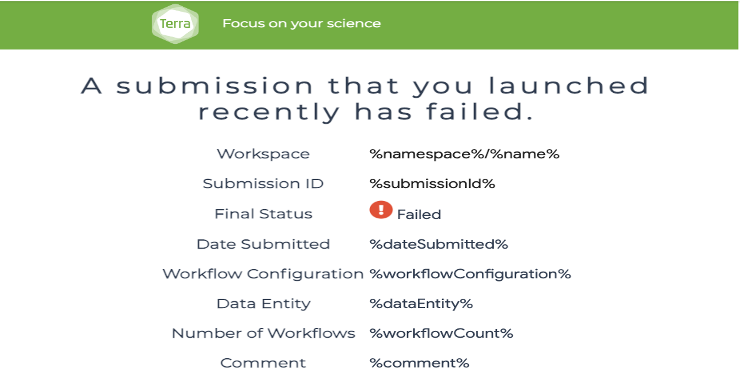The width and height of the screenshot is (740, 374).
Task: Click the Workflow Configuration label
Action: coord(263,274)
